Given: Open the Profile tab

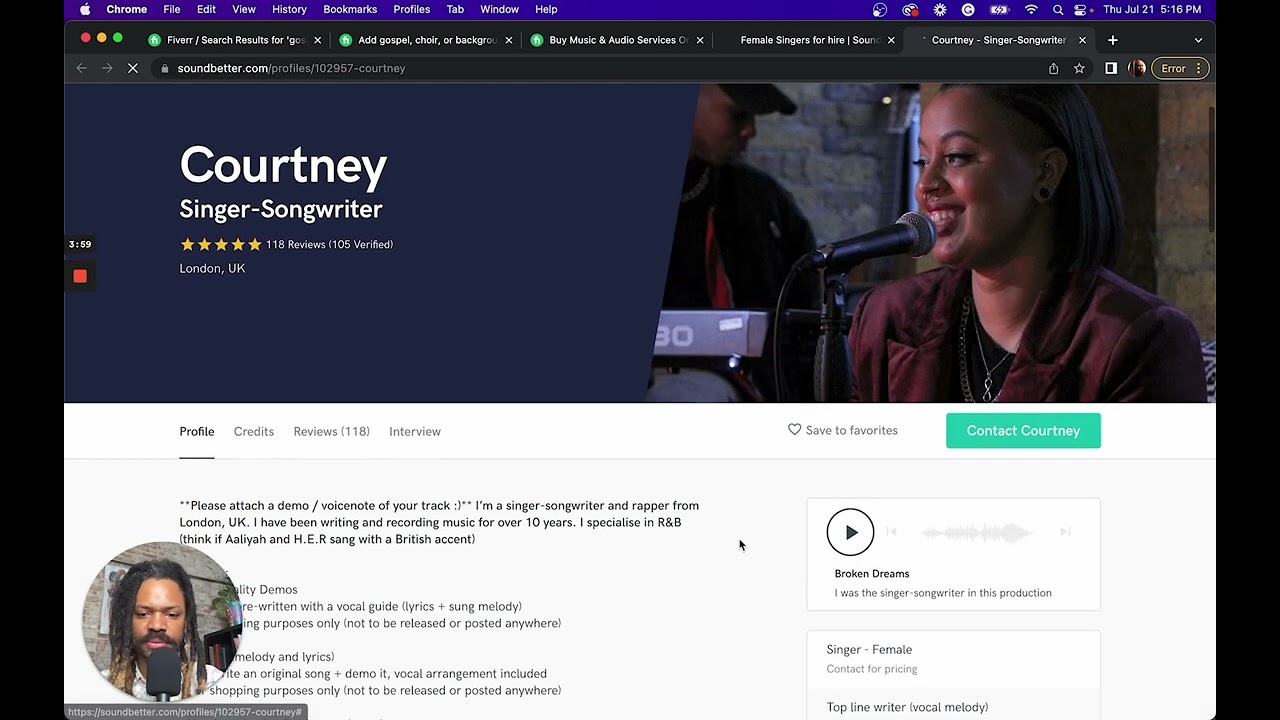Looking at the screenshot, I should [x=197, y=431].
